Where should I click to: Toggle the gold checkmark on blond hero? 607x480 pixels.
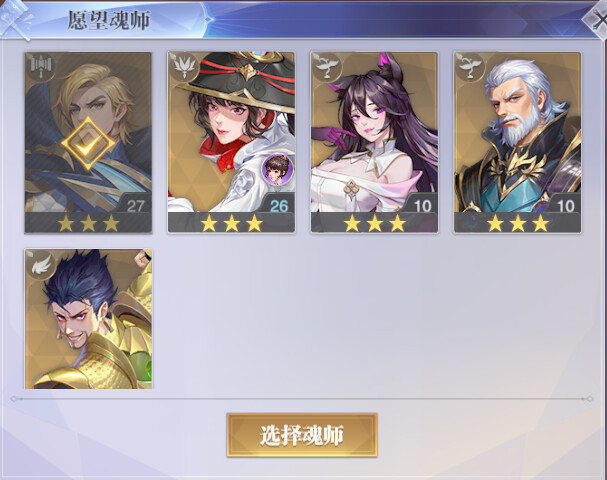coord(88,144)
